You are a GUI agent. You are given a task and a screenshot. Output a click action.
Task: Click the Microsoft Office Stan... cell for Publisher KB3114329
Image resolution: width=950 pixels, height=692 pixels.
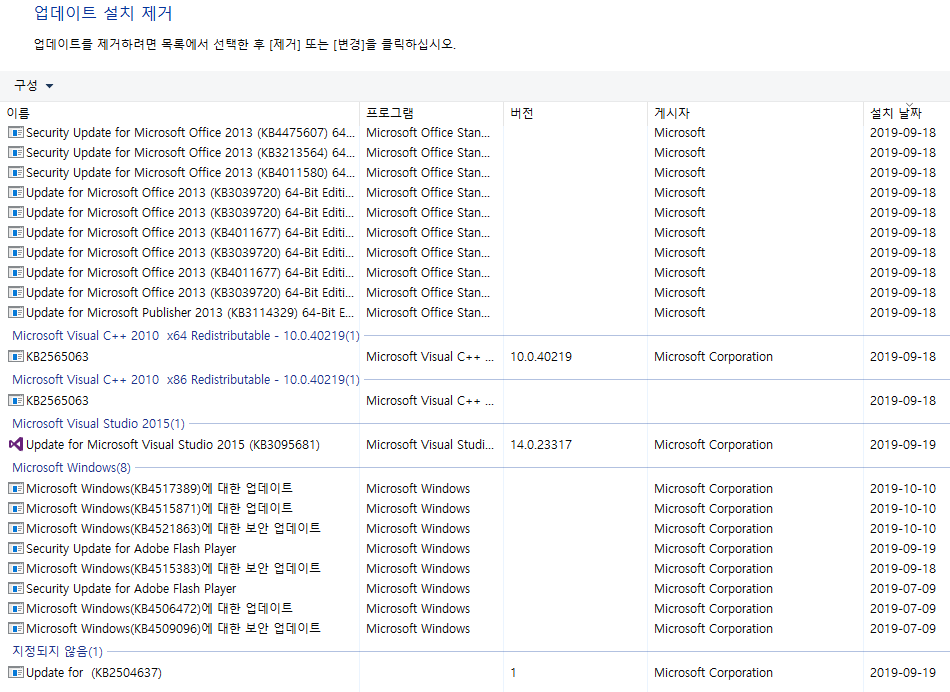428,312
